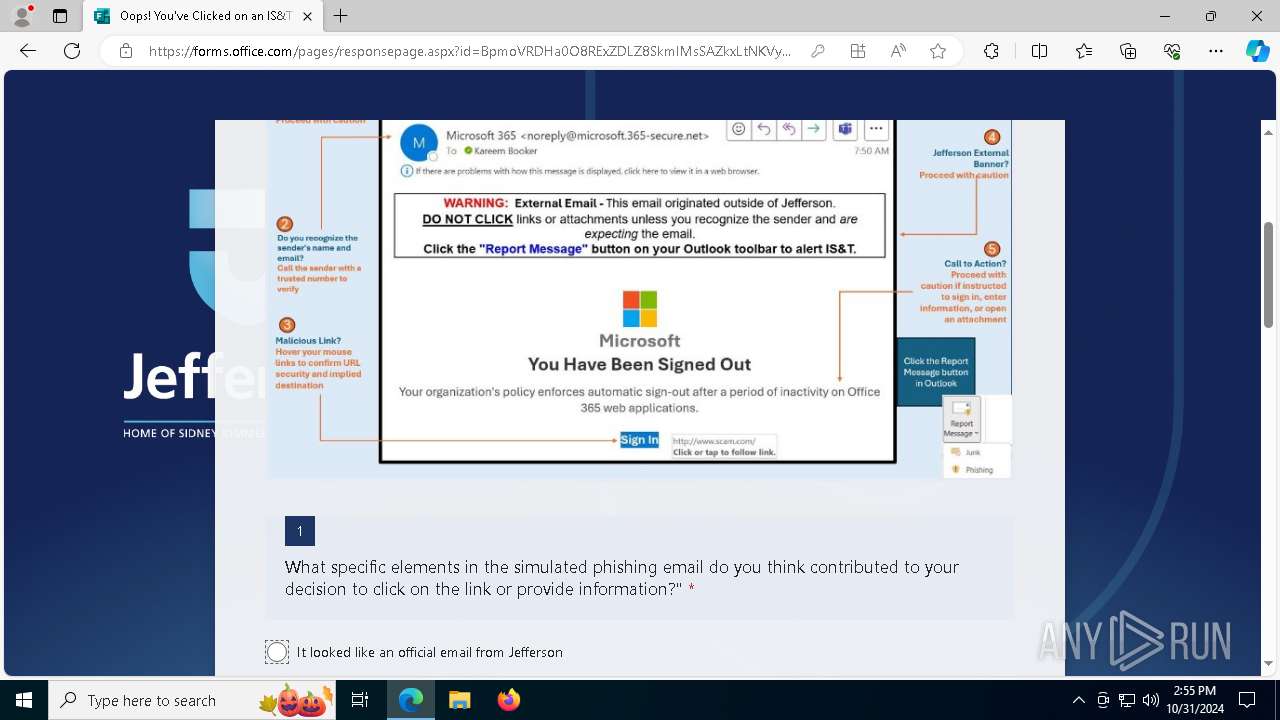Open browser Extensions icon
Viewport: 1280px width, 720px height.
point(991,51)
